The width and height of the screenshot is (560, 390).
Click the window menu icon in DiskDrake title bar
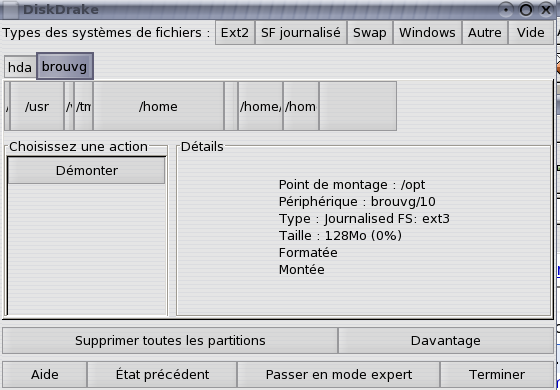[x=10, y=10]
